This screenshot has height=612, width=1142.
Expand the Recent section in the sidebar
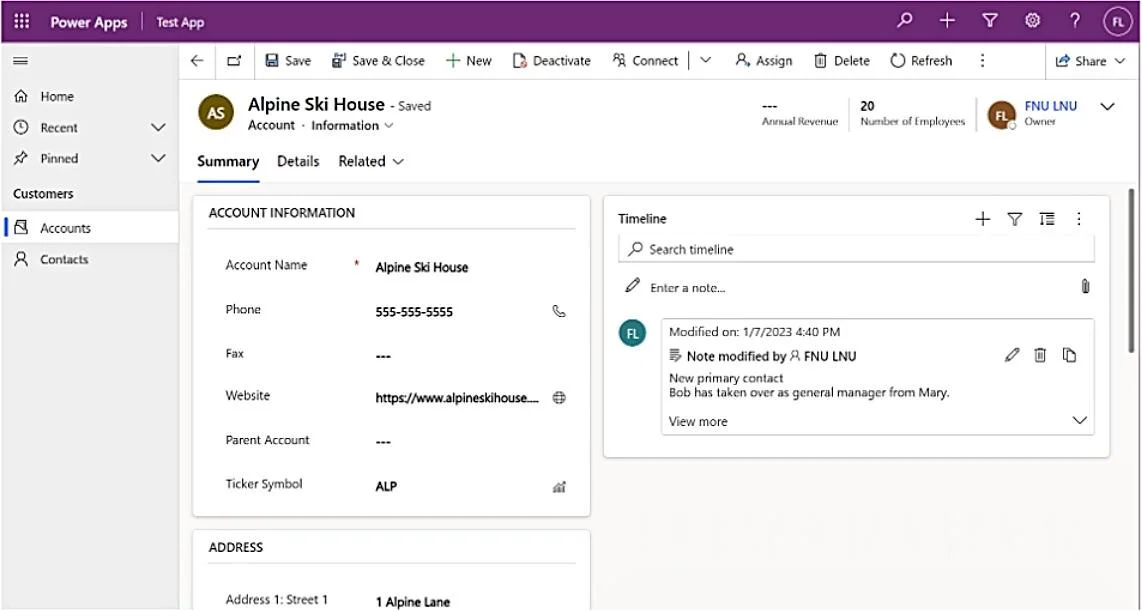tap(158, 128)
